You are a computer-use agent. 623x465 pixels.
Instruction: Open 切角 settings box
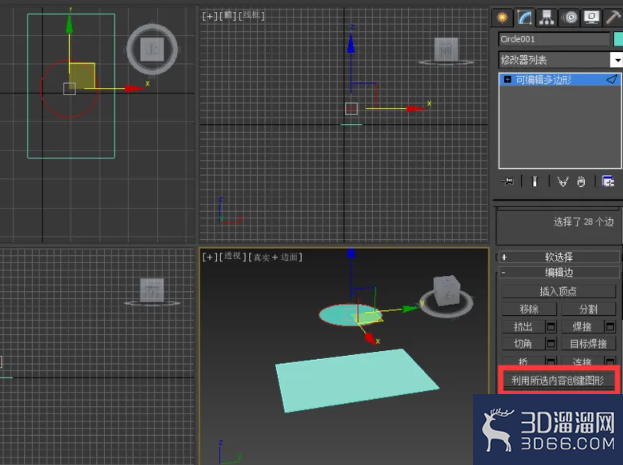click(x=551, y=343)
